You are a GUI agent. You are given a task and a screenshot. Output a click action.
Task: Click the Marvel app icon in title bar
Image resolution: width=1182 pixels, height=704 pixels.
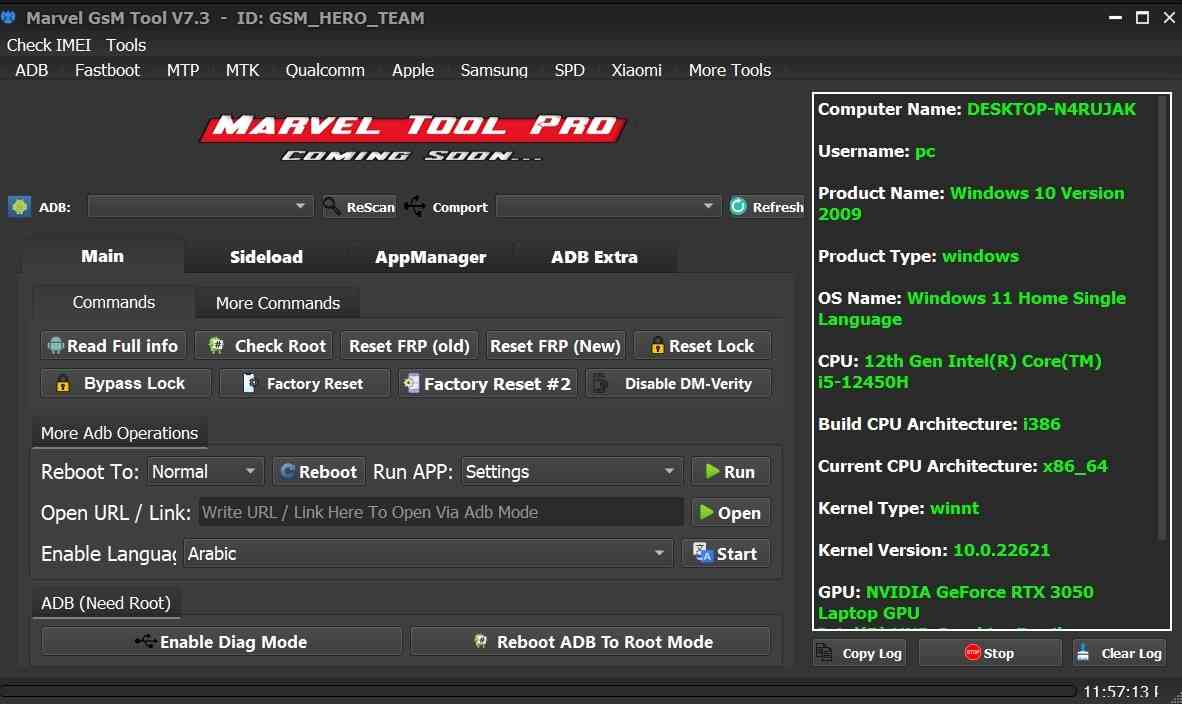point(9,17)
